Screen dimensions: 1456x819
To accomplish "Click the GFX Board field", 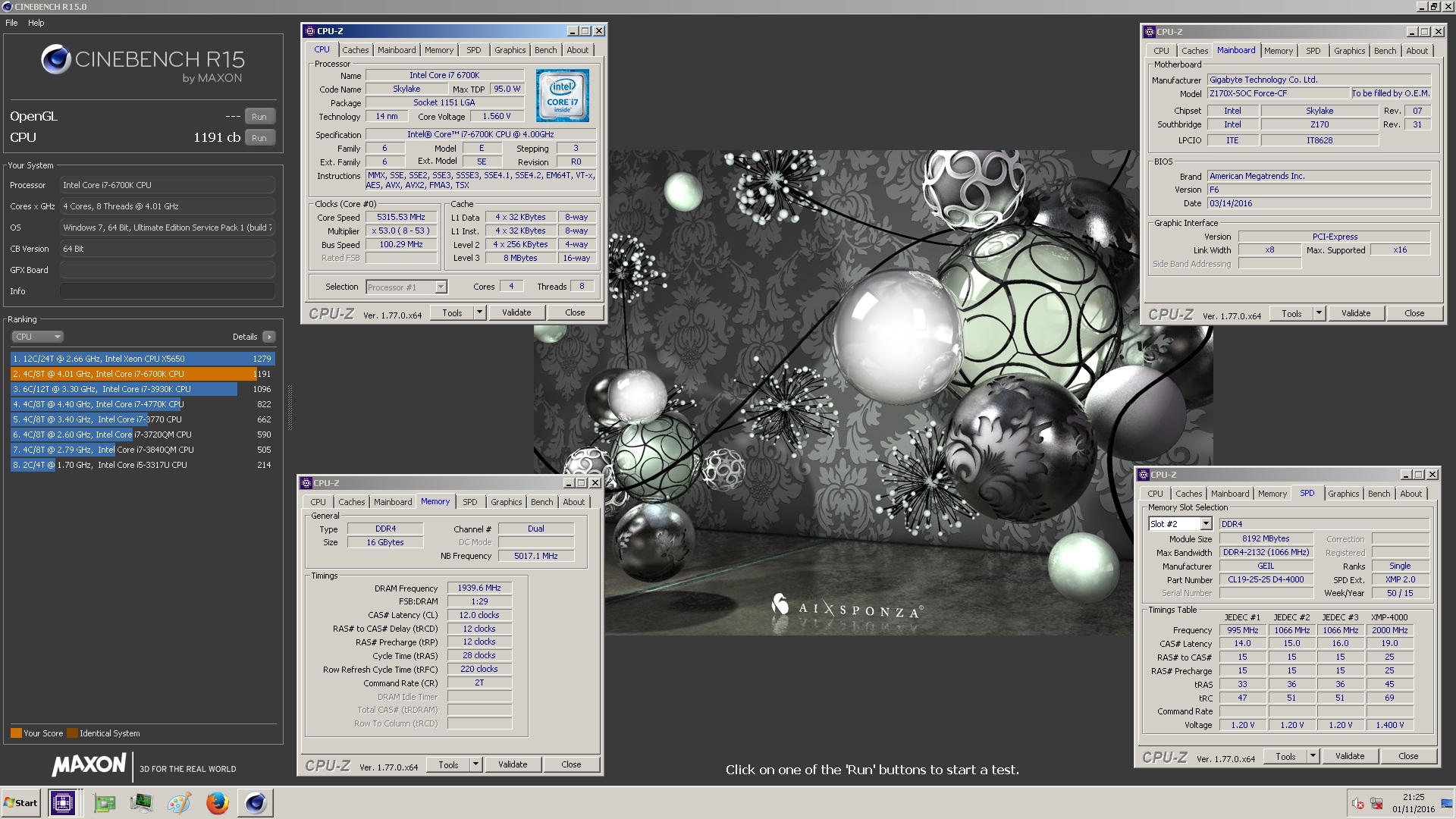I will [168, 270].
